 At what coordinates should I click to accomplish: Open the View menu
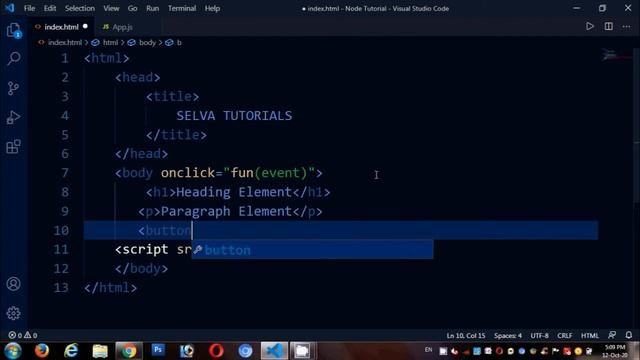pyautogui.click(x=111, y=8)
